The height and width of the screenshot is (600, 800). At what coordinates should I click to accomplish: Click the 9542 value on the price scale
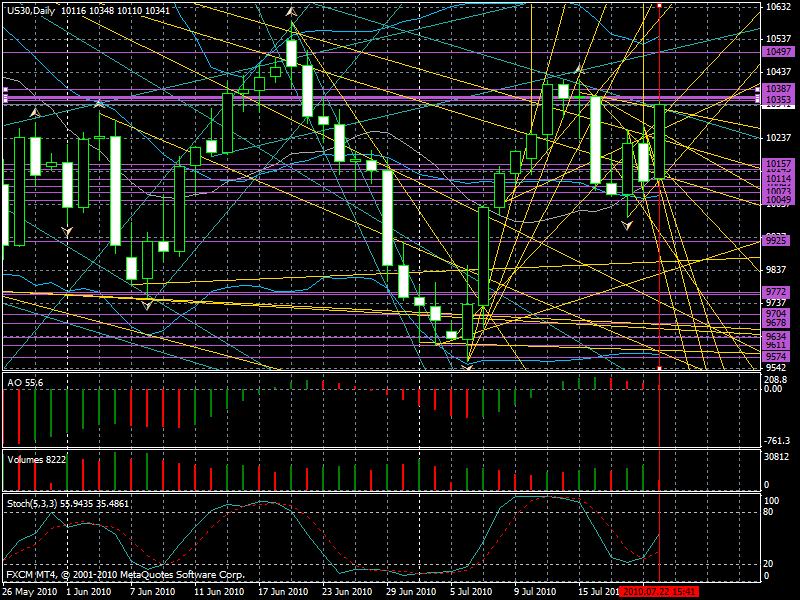[x=776, y=367]
